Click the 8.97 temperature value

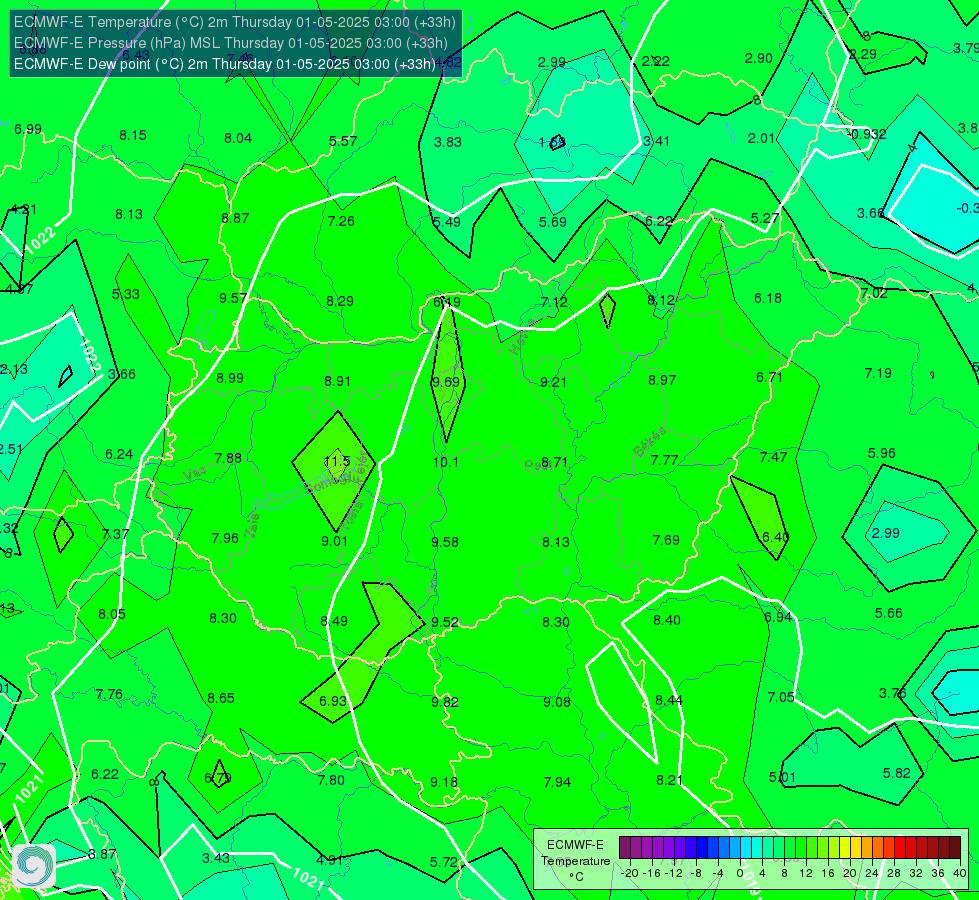[662, 380]
